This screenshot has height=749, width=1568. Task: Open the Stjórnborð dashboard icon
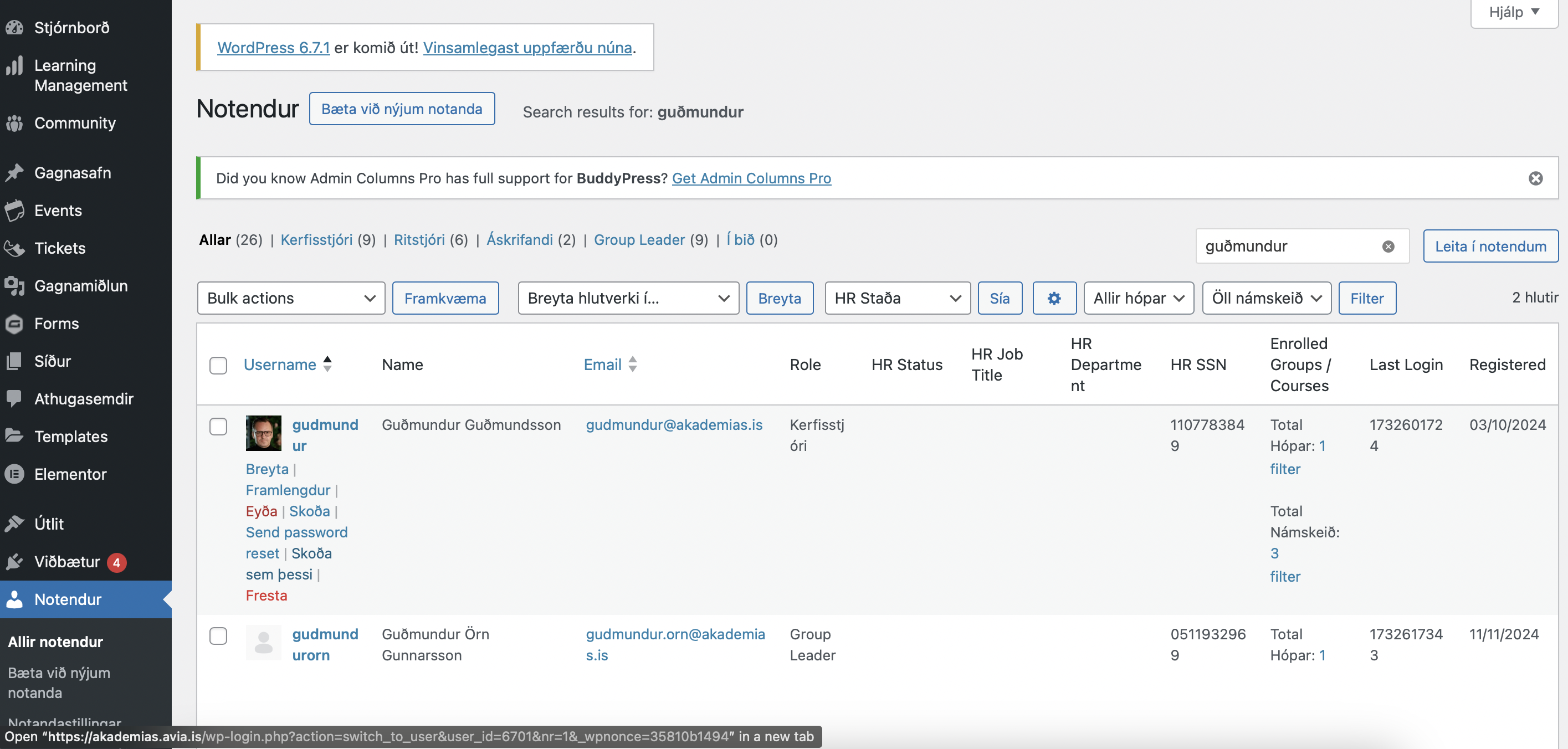pos(14,27)
